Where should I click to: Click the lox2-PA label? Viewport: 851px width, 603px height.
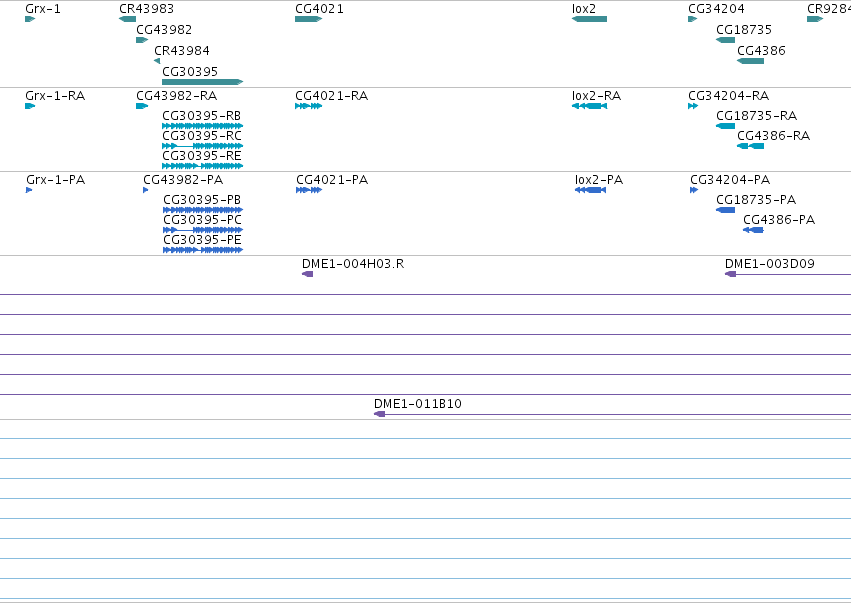(x=599, y=180)
